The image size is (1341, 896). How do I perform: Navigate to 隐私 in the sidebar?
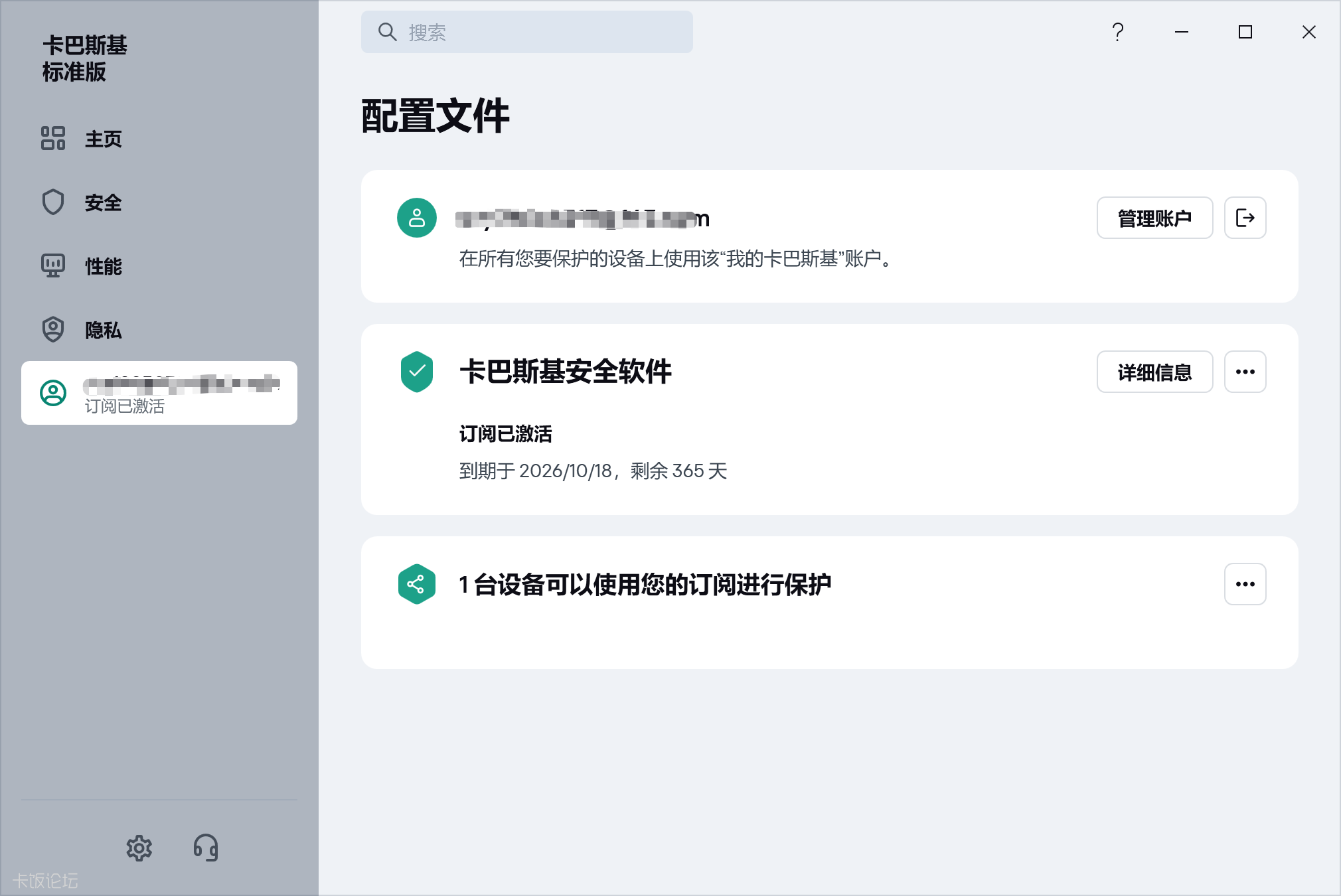103,331
